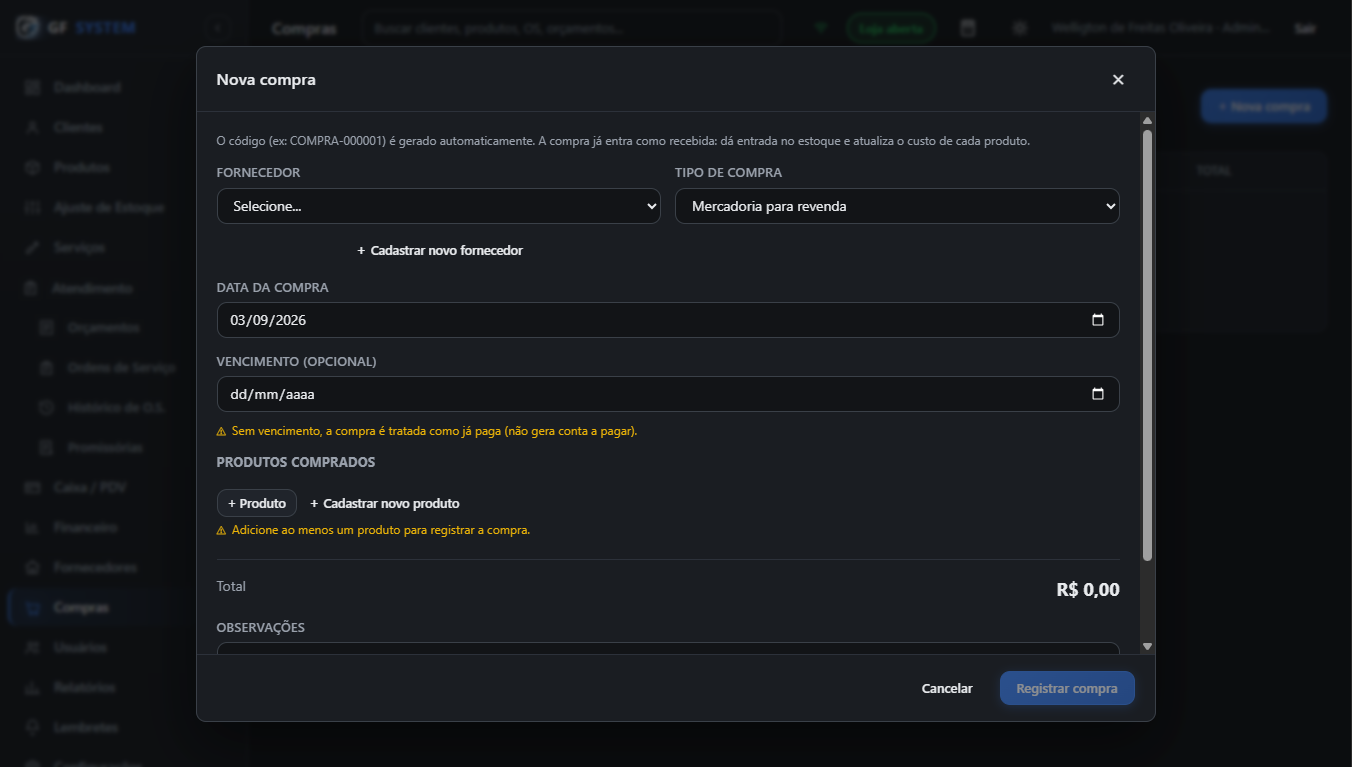Click the scroll-down arrow of the dialog scrollbar
The height and width of the screenshot is (767, 1352).
(1147, 647)
